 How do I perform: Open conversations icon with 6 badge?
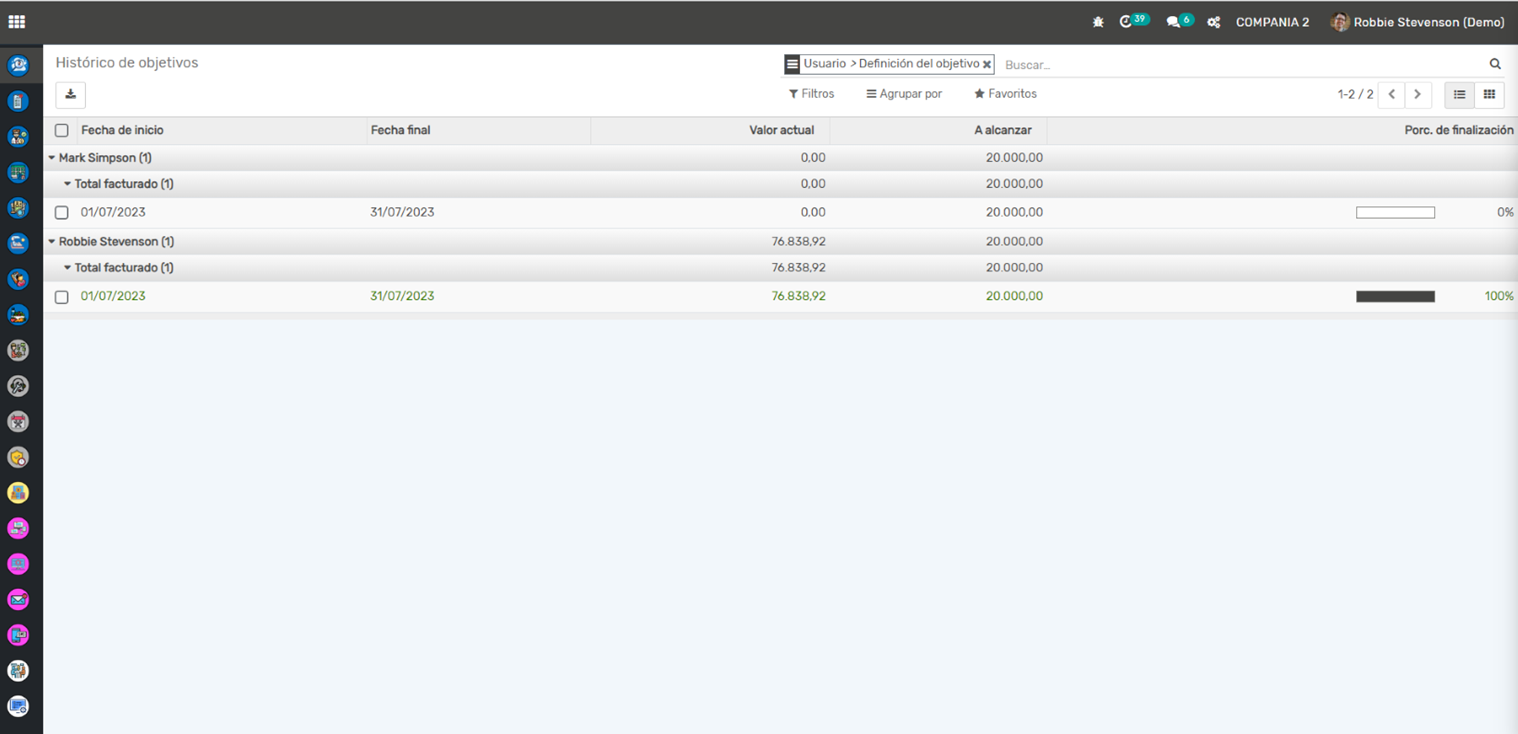1173,22
